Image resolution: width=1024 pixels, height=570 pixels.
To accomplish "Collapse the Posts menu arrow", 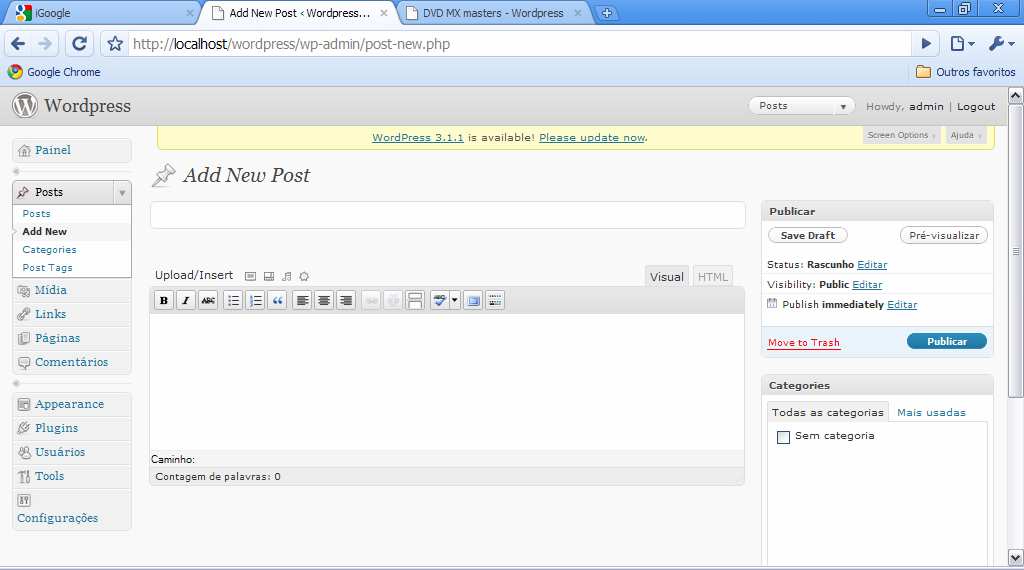I will pyautogui.click(x=121, y=193).
